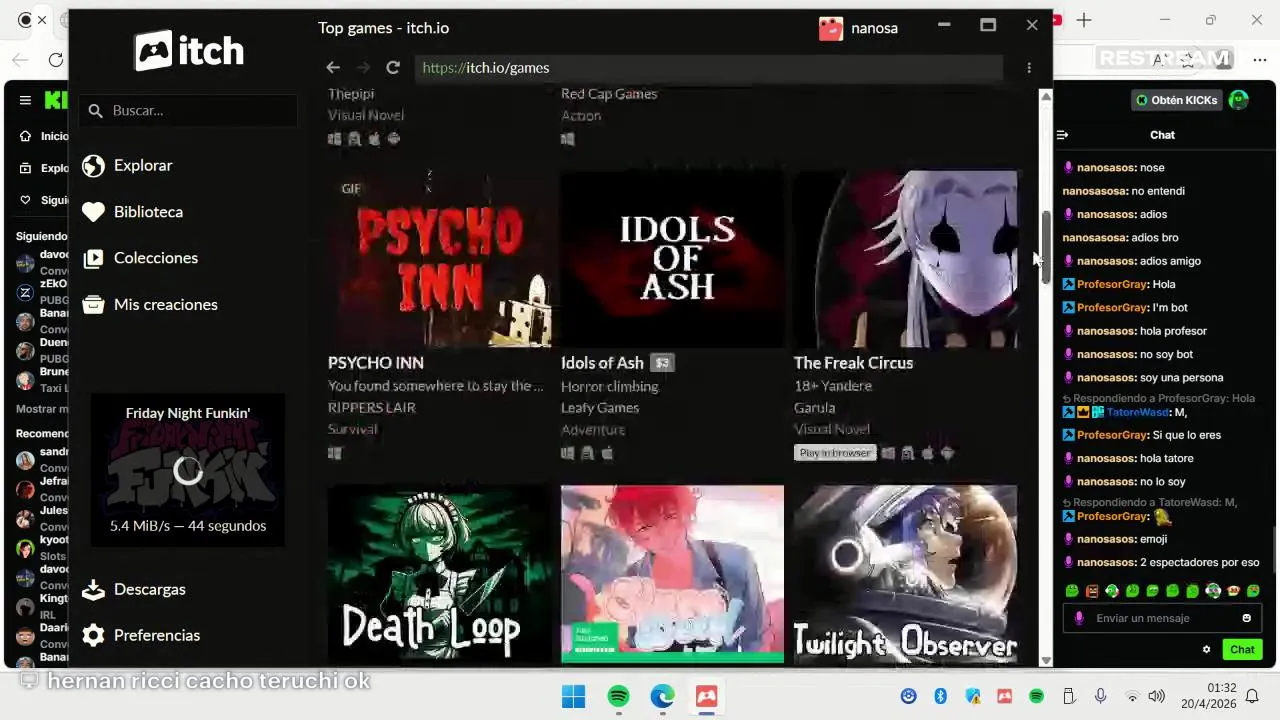The height and width of the screenshot is (720, 1280).
Task: Collapse the Kick chat panel arrow icon
Action: 1063,135
